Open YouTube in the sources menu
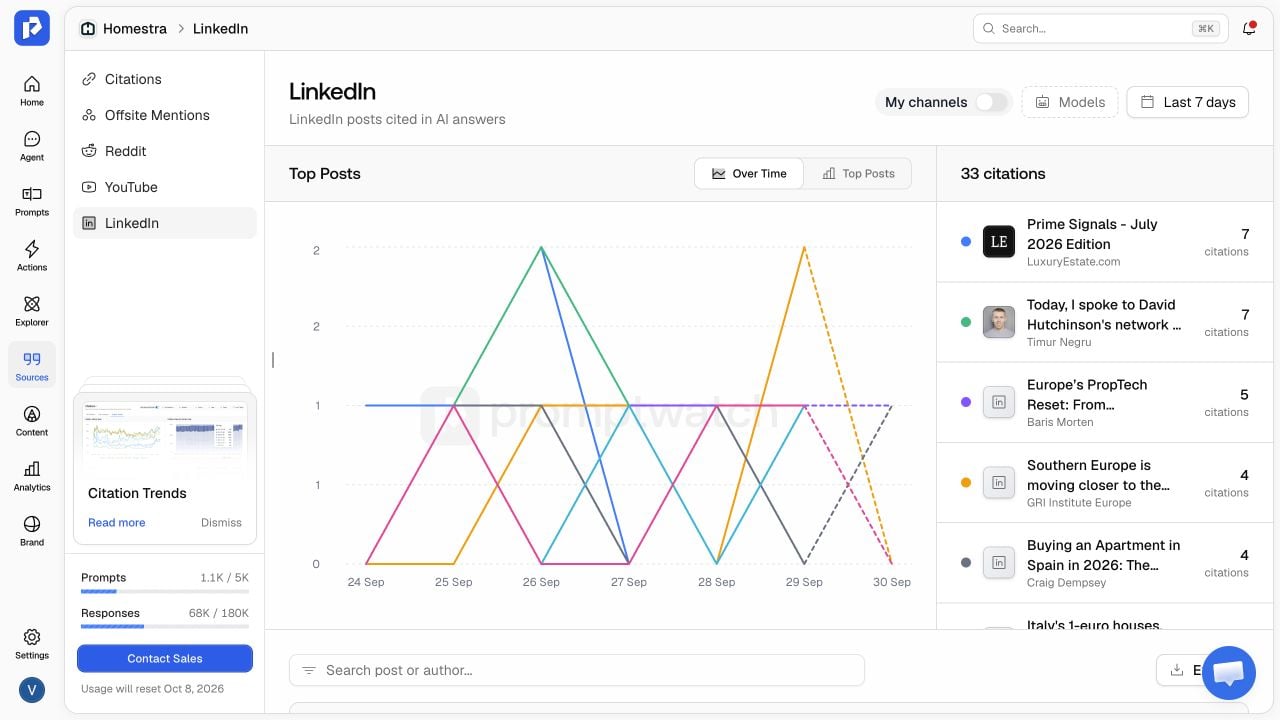 coord(165,187)
